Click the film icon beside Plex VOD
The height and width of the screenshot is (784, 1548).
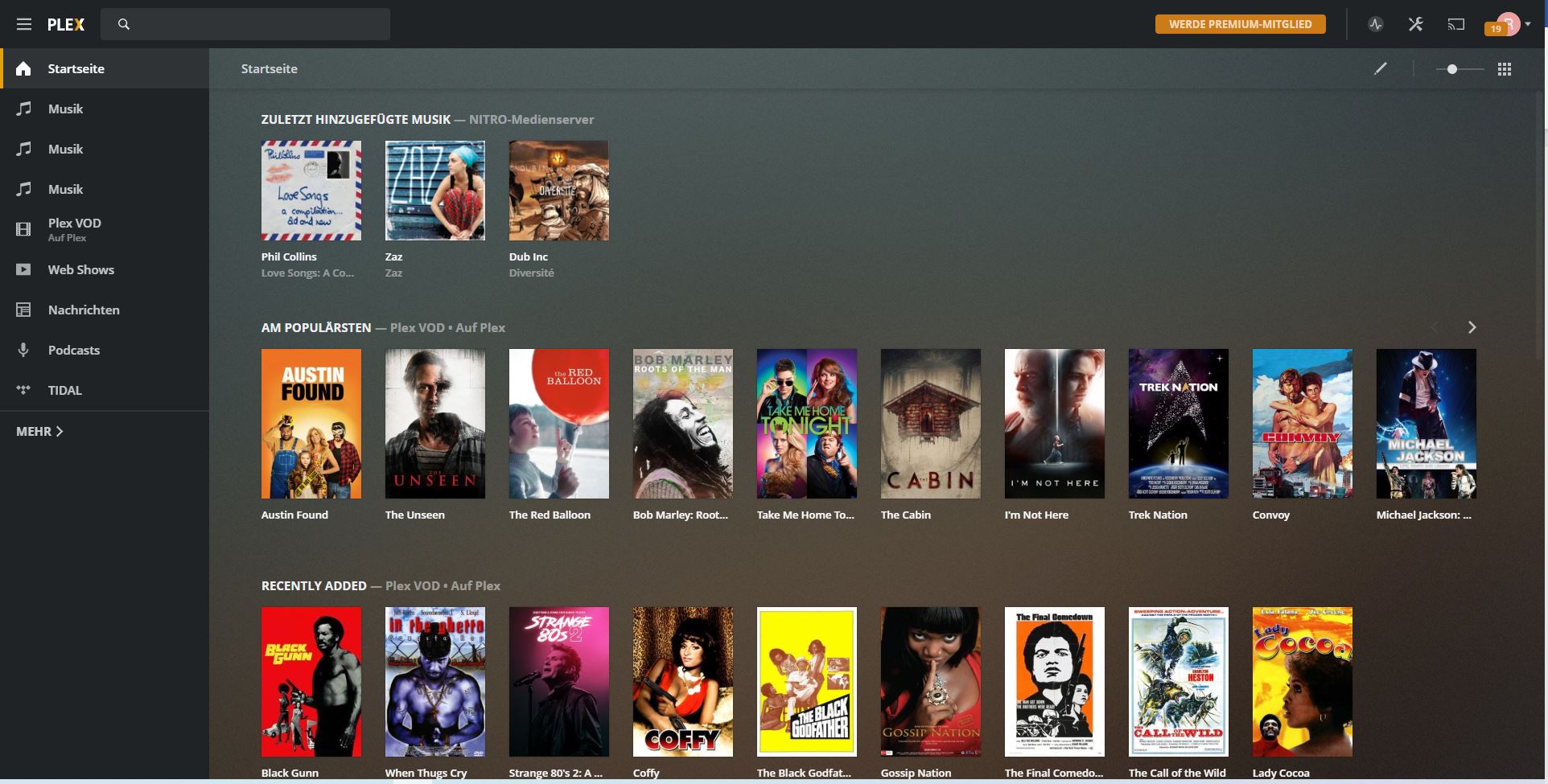point(23,229)
